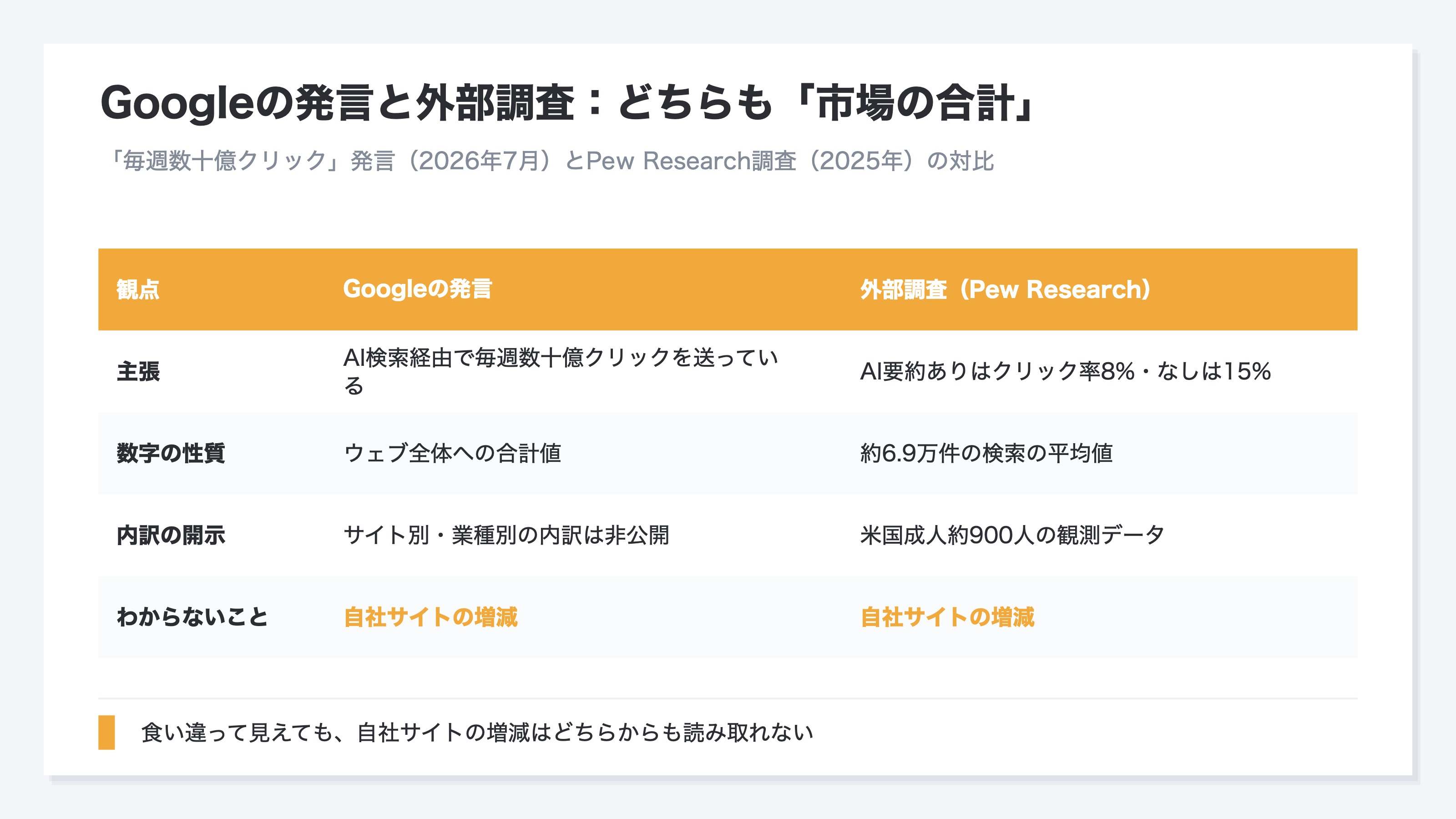This screenshot has width=1456, height=819.
Task: Click orange '自社サイトの増減' under Googleの発言 column
Action: [431, 617]
